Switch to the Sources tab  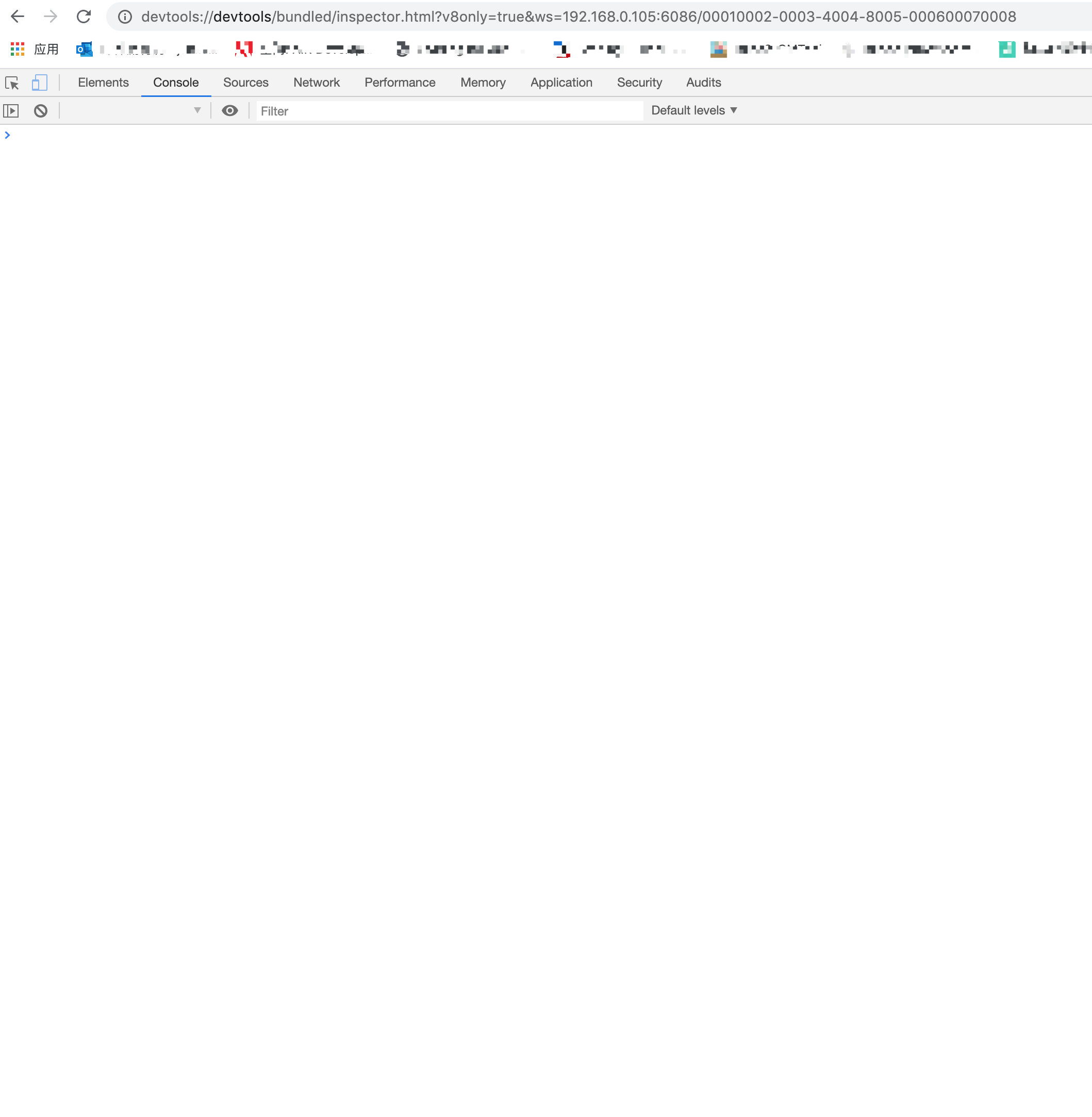click(x=245, y=83)
